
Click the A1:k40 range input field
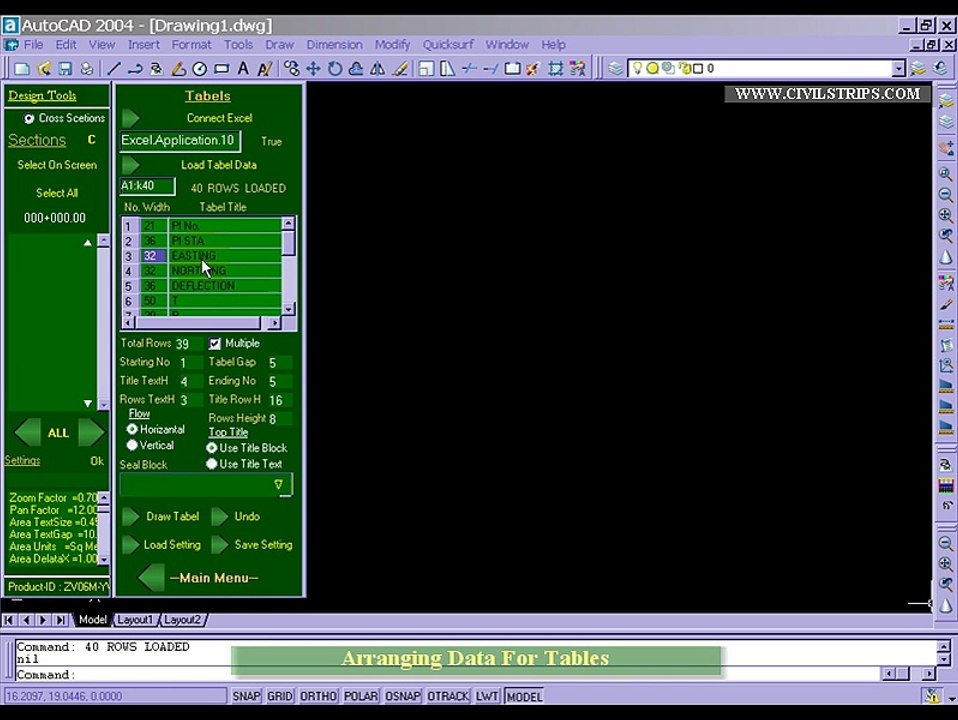147,186
